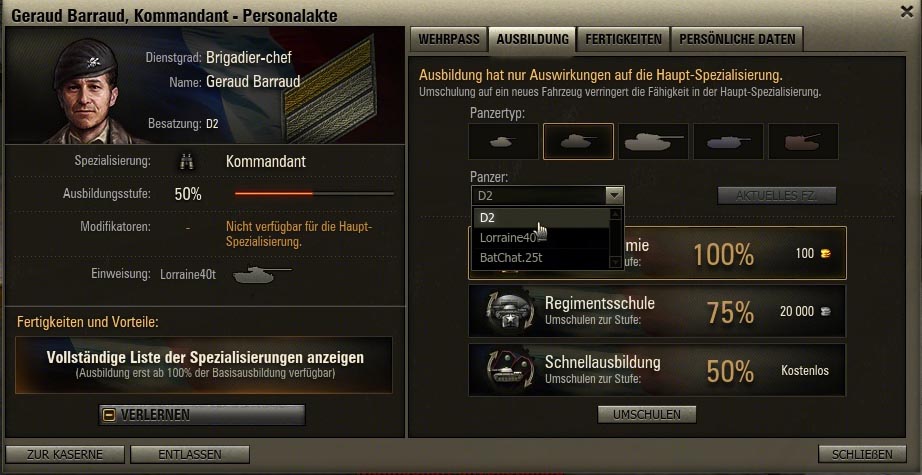Select the artillery SPG type icon

[803, 142]
